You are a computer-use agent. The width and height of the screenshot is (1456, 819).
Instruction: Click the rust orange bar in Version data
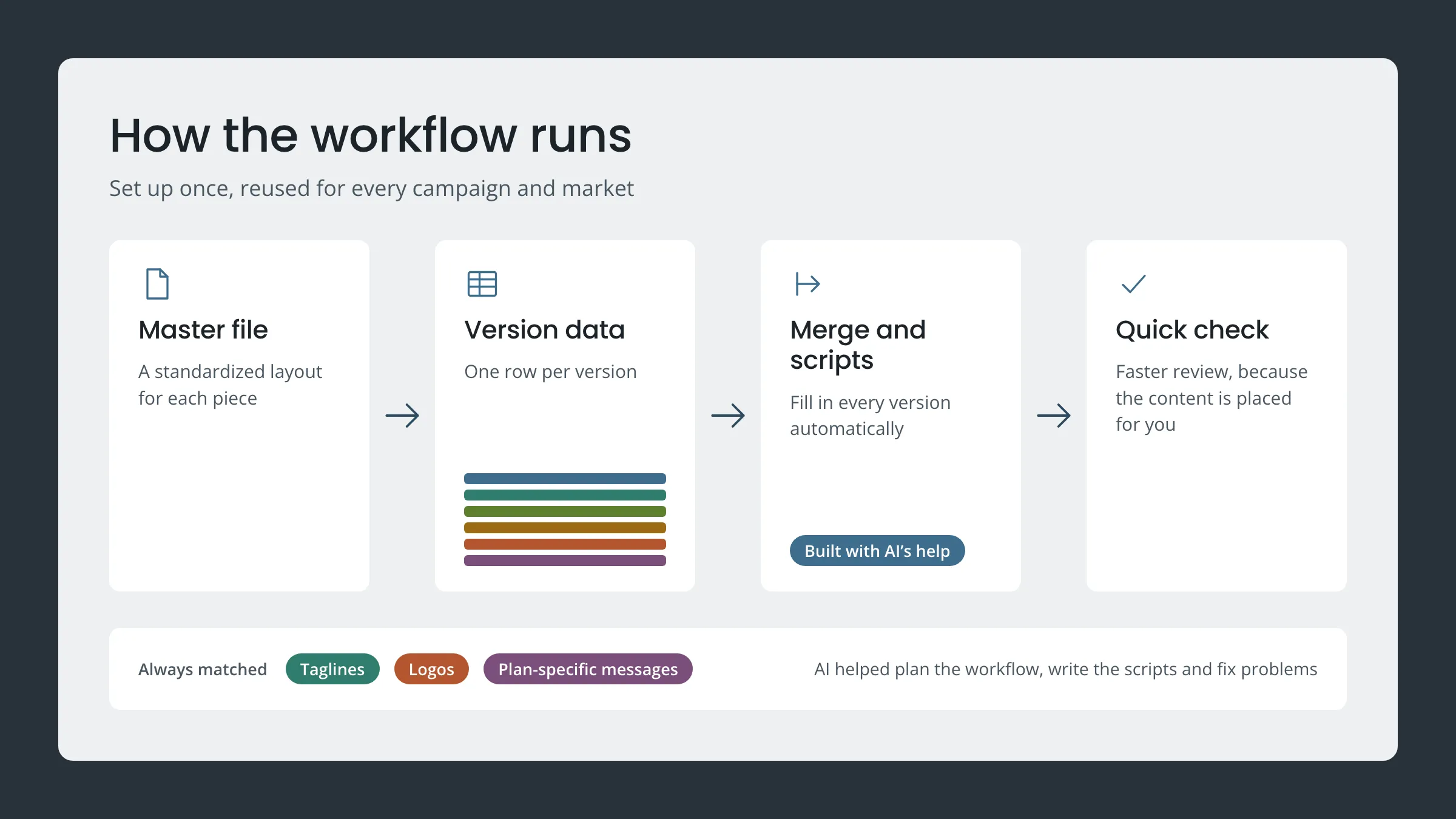pyautogui.click(x=565, y=544)
